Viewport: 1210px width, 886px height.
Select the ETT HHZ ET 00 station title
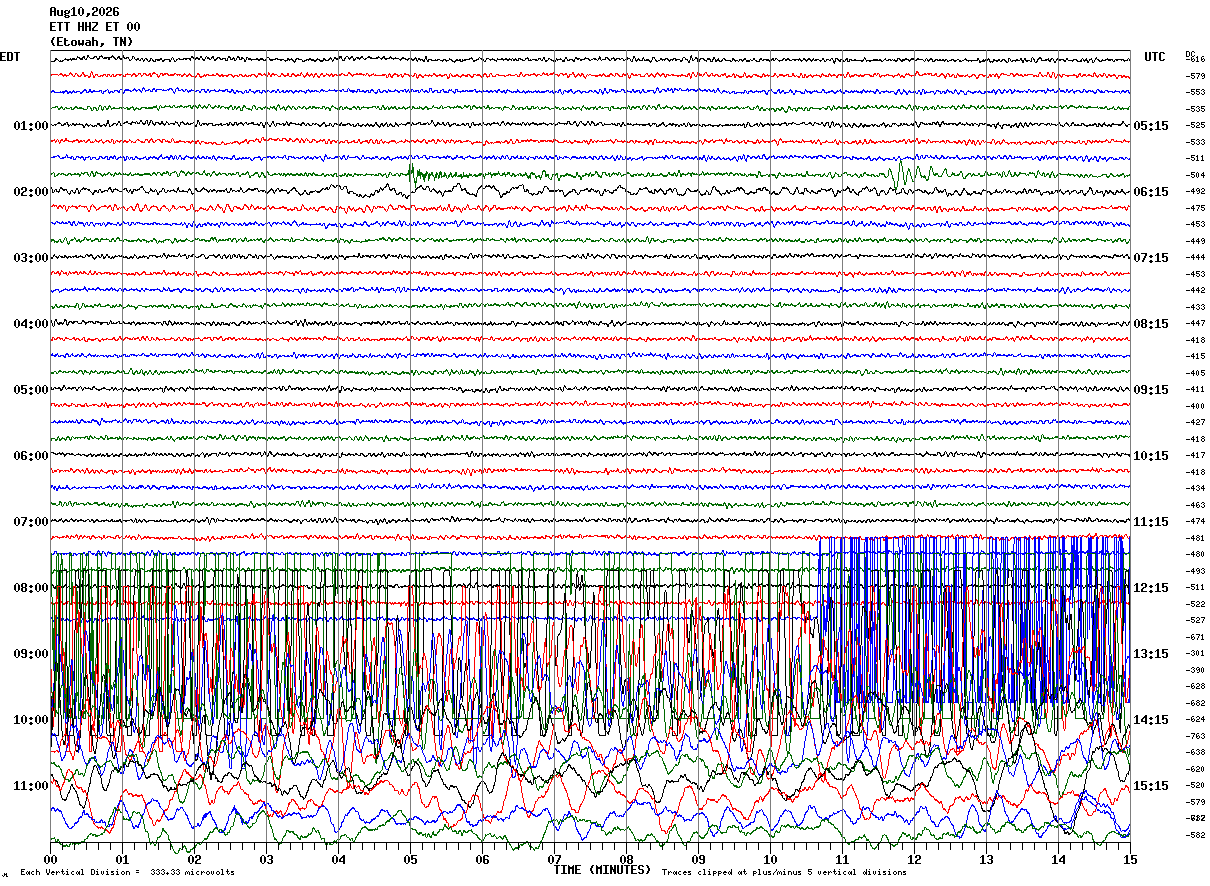(95, 27)
